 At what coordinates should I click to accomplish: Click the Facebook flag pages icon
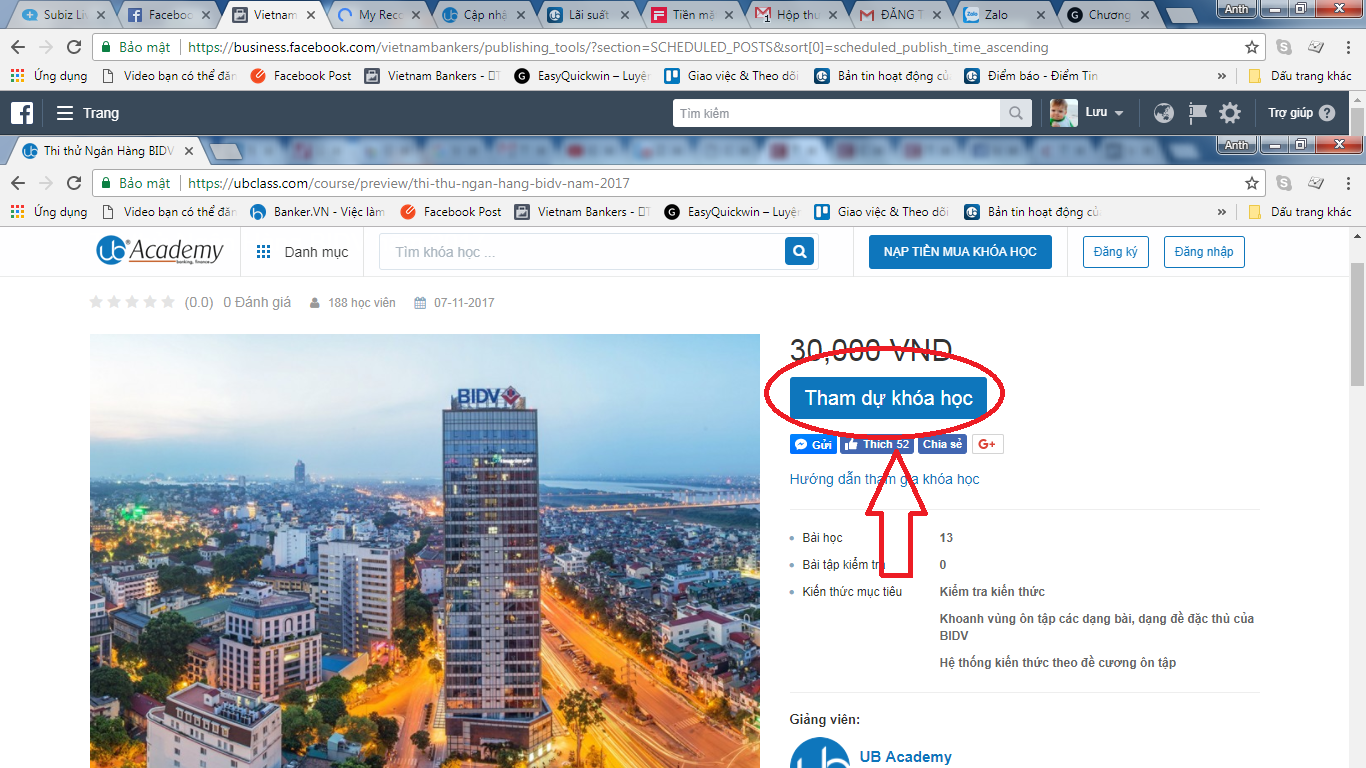[1197, 113]
